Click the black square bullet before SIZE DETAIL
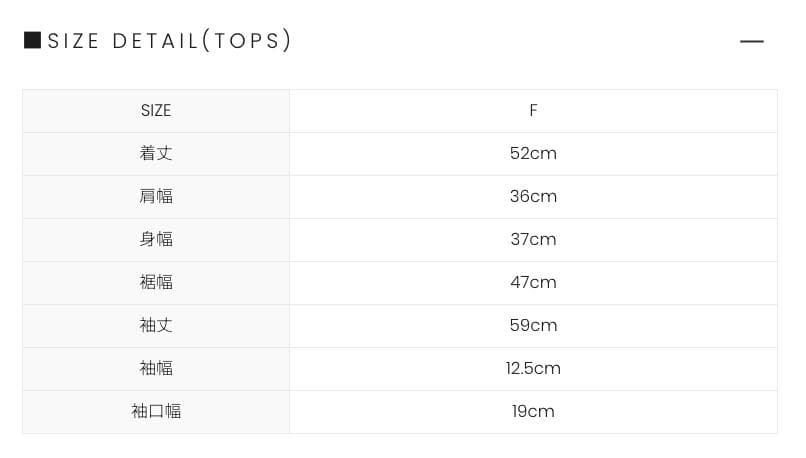This screenshot has height=458, width=806. pyautogui.click(x=32, y=40)
